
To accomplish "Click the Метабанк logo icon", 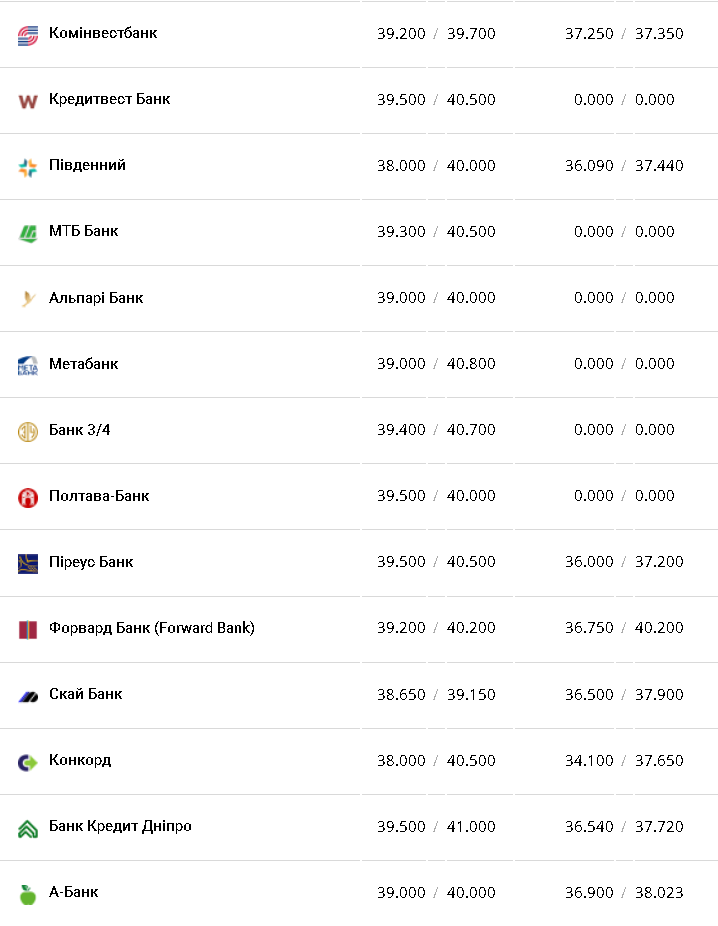I will point(28,365).
